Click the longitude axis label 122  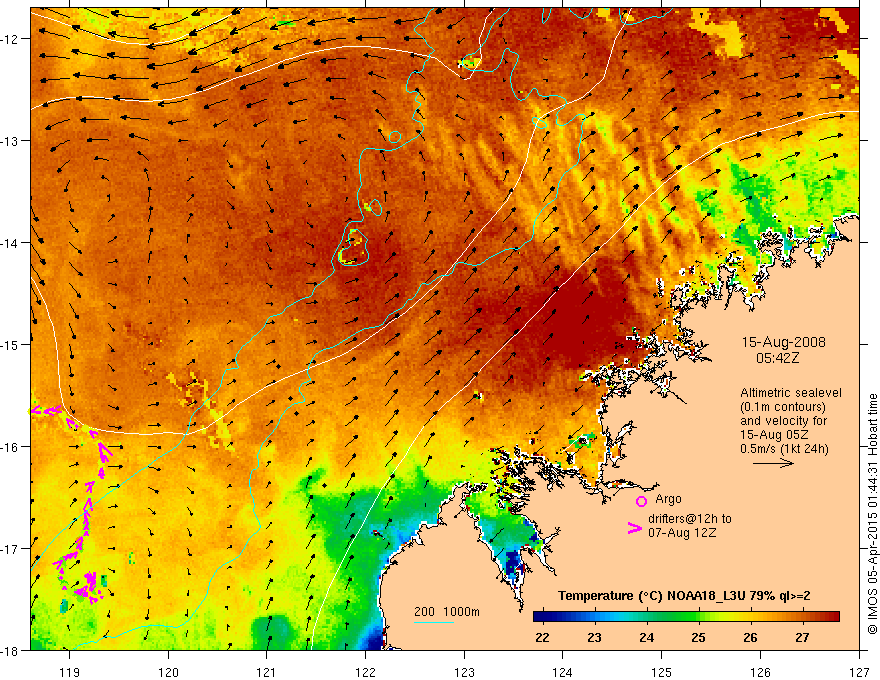[365, 672]
